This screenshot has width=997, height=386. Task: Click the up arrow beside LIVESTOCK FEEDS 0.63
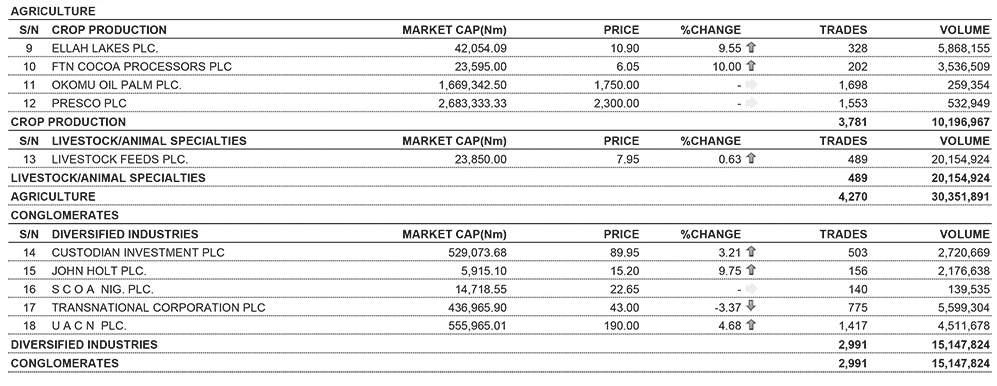click(751, 159)
